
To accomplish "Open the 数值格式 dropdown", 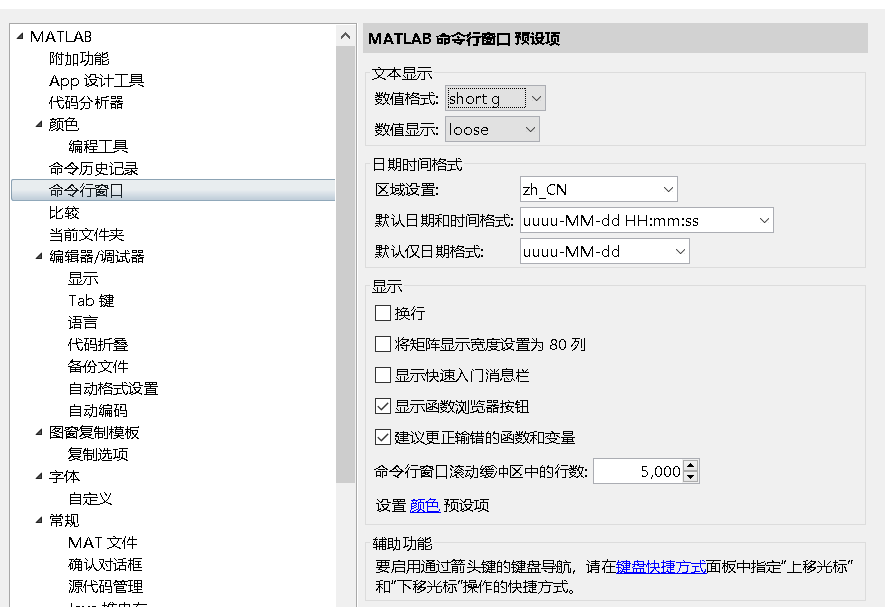I will pos(538,98).
